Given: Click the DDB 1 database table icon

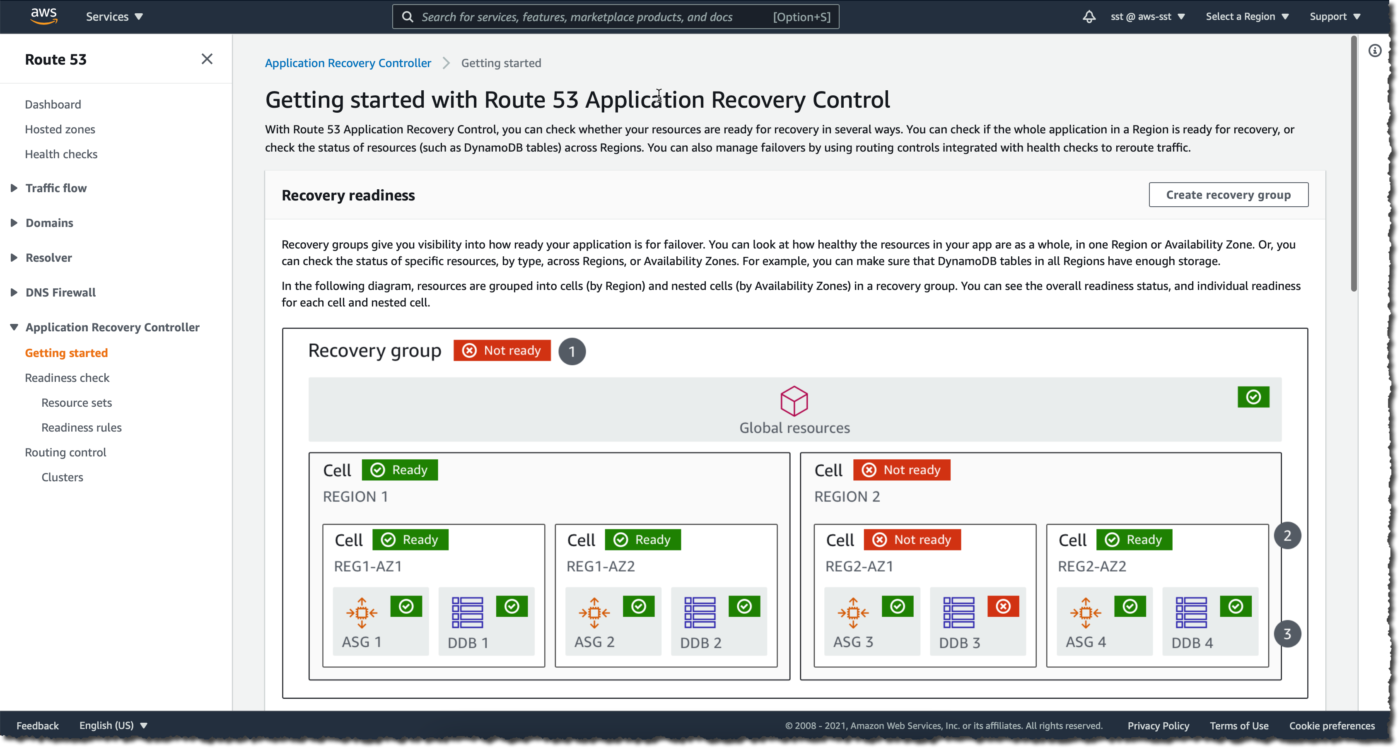Looking at the screenshot, I should pyautogui.click(x=467, y=612).
